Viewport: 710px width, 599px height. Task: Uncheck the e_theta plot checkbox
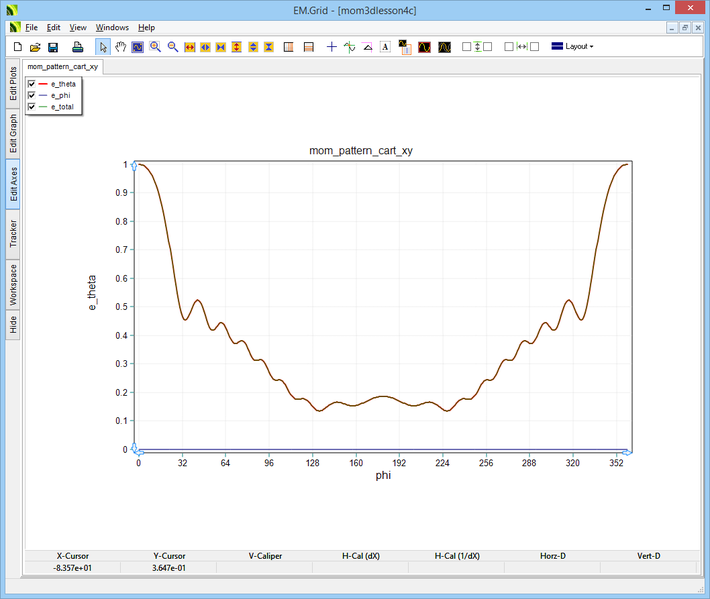pyautogui.click(x=32, y=84)
